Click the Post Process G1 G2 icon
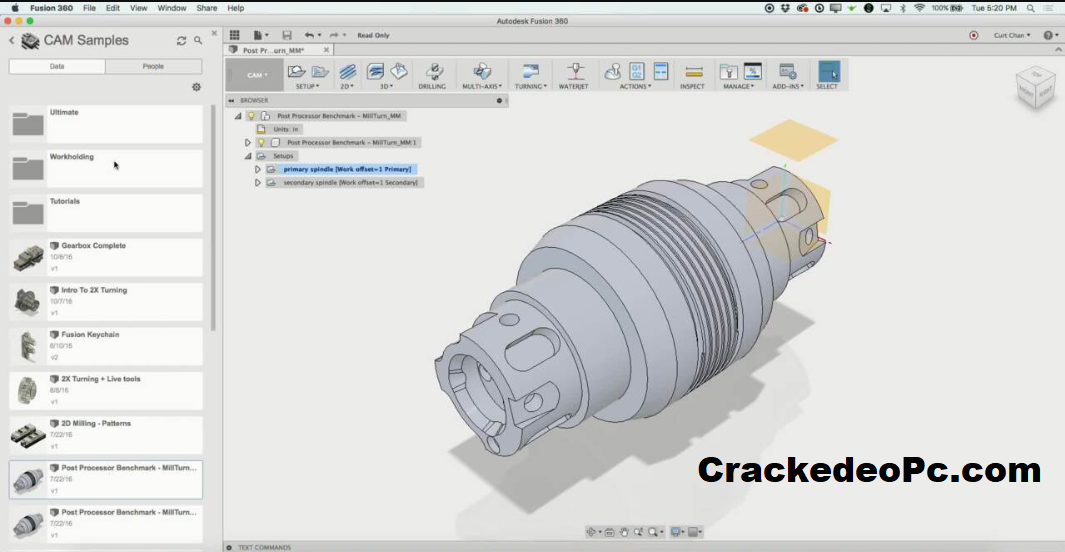The width and height of the screenshot is (1065, 552). point(636,71)
